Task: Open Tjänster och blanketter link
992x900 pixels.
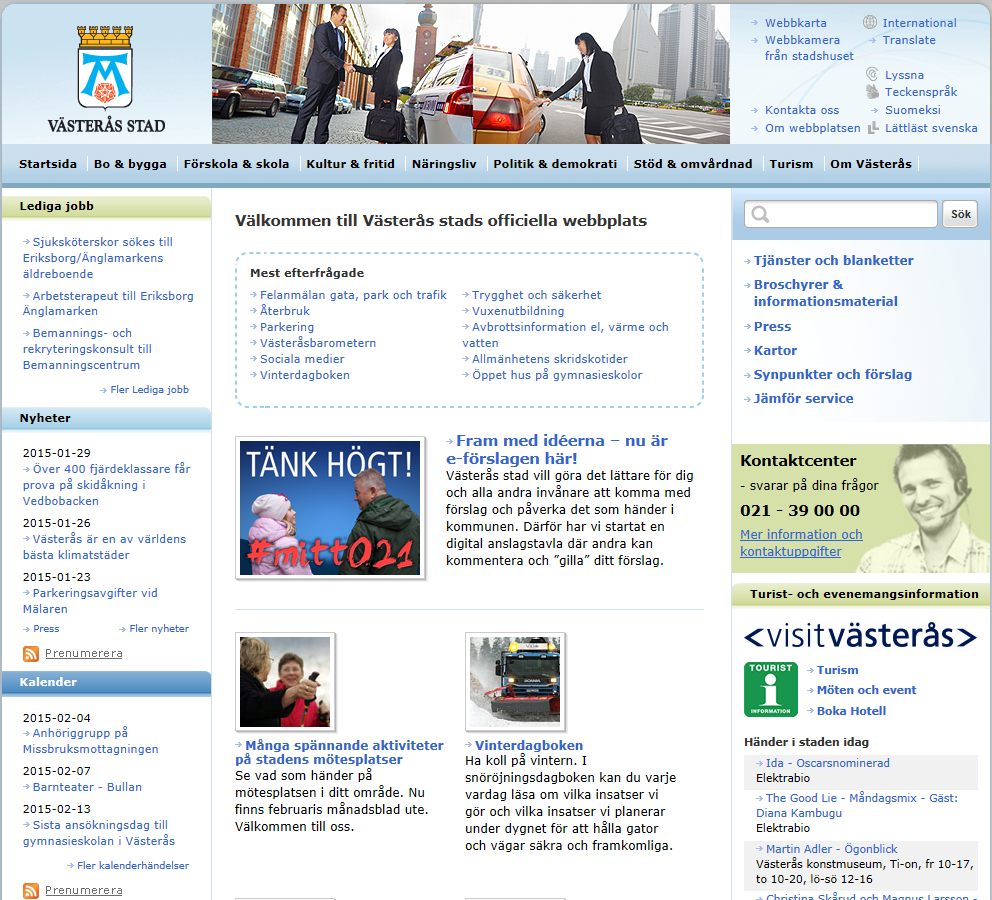Action: (833, 261)
